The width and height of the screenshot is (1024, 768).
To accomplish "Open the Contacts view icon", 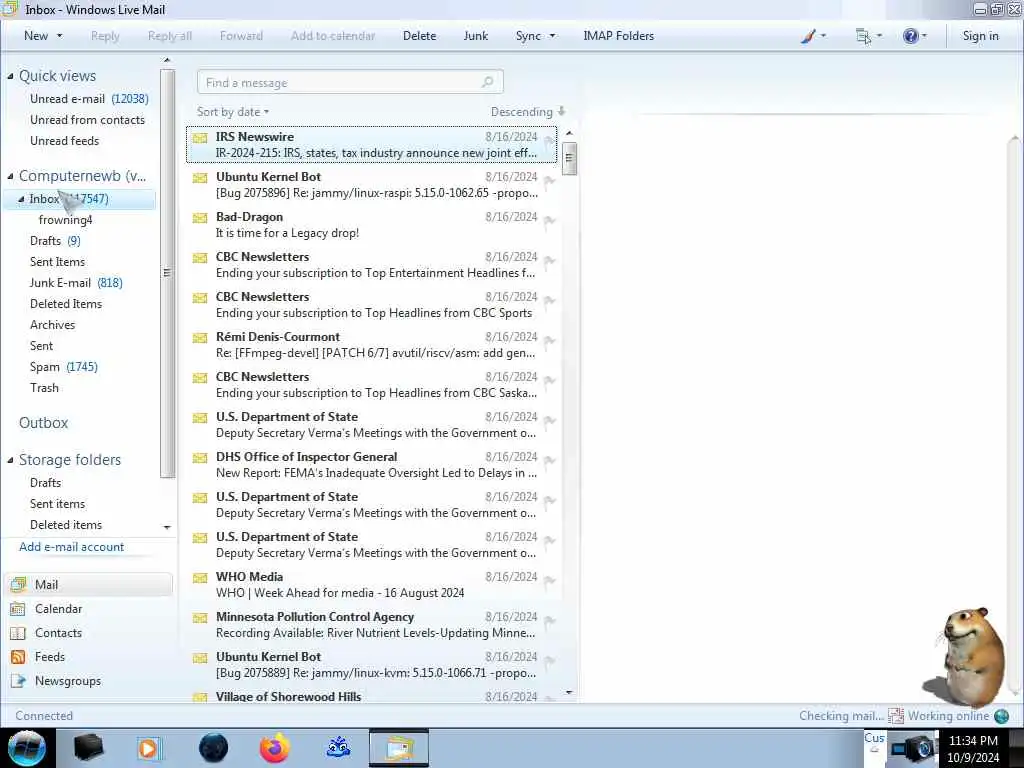I will [x=18, y=633].
